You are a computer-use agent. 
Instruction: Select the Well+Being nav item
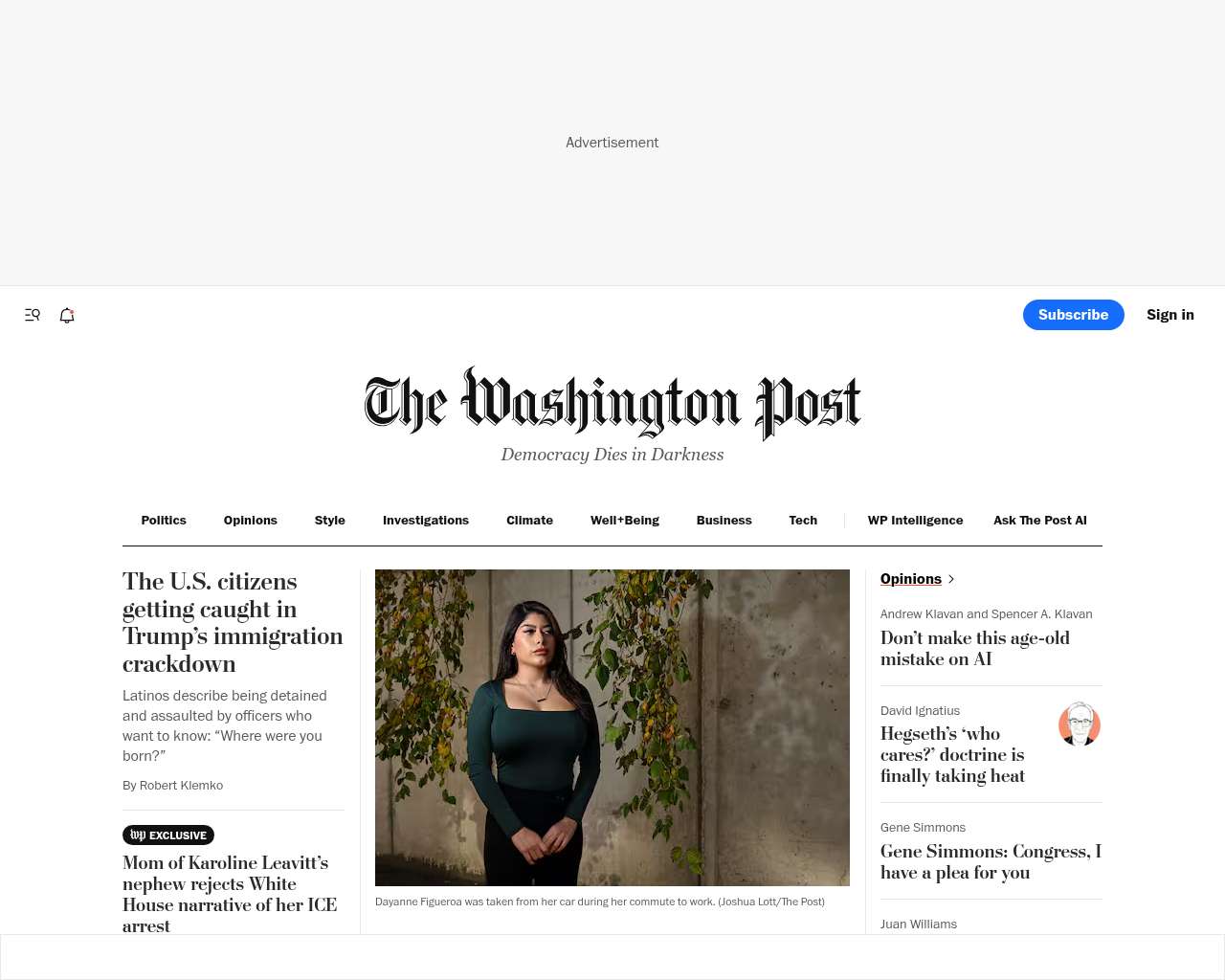625,521
